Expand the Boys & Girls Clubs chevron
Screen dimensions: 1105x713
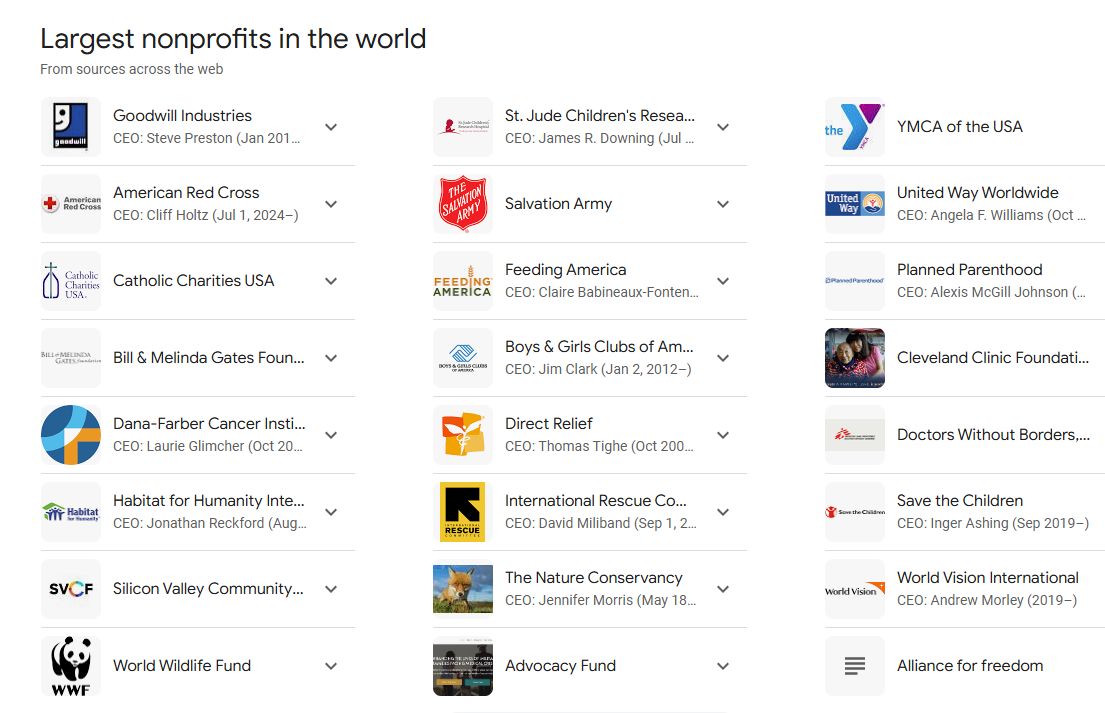point(723,358)
